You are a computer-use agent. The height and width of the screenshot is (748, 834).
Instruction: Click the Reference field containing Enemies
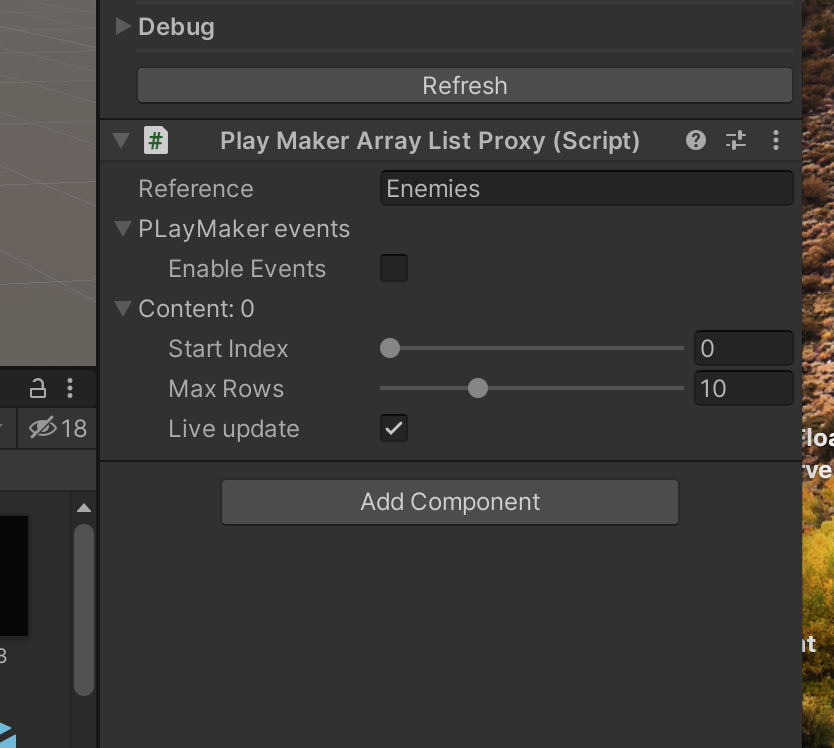coord(587,188)
